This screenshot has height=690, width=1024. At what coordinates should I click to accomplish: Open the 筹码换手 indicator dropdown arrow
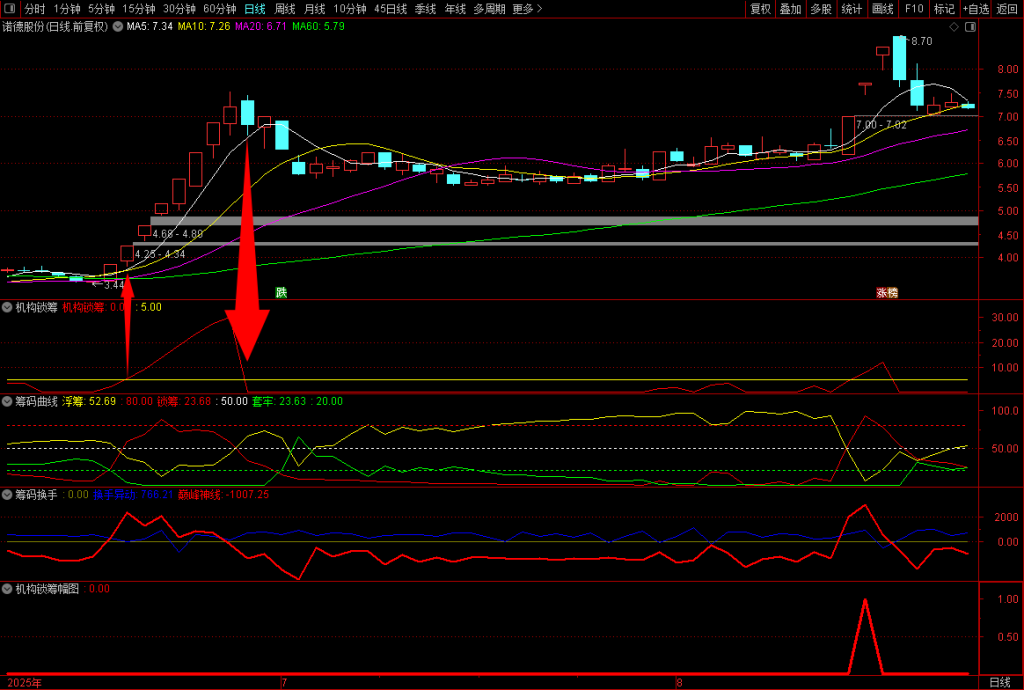pos(8,494)
